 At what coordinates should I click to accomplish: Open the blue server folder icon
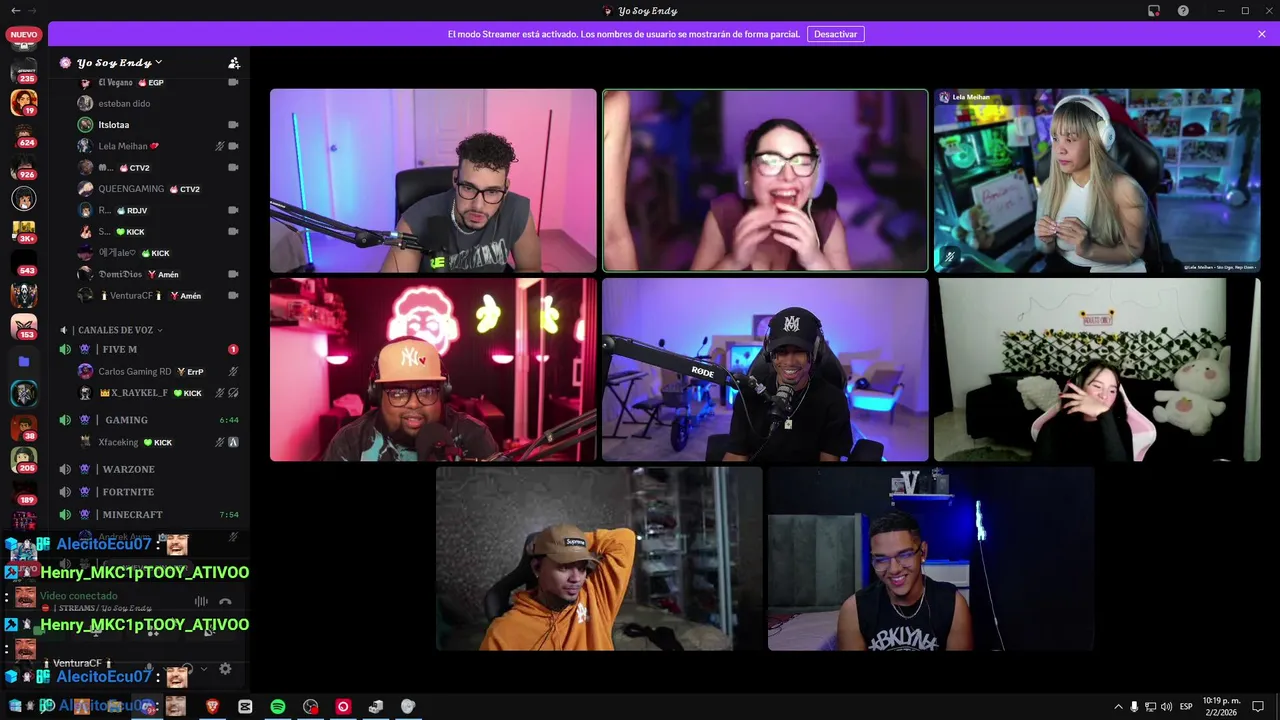coord(24,361)
